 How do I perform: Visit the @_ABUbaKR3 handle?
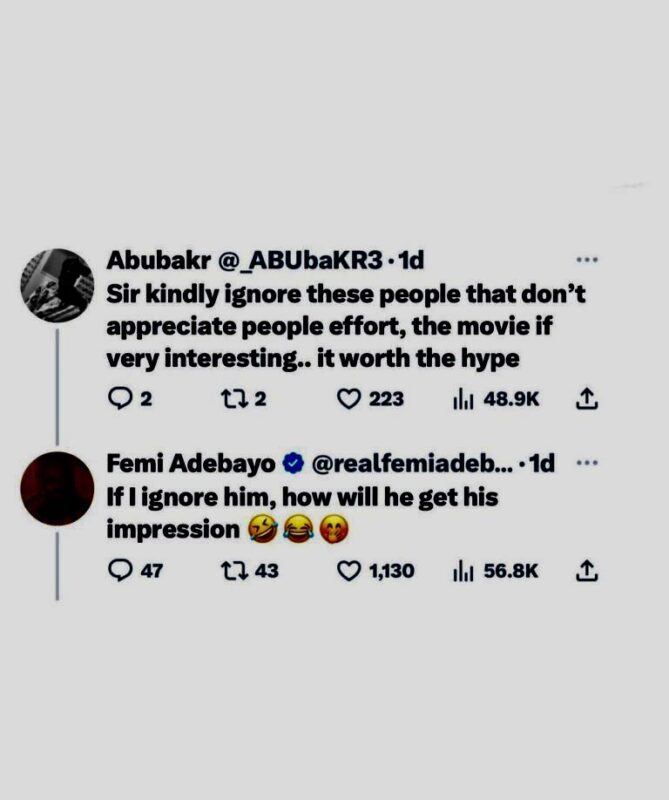tap(300, 261)
